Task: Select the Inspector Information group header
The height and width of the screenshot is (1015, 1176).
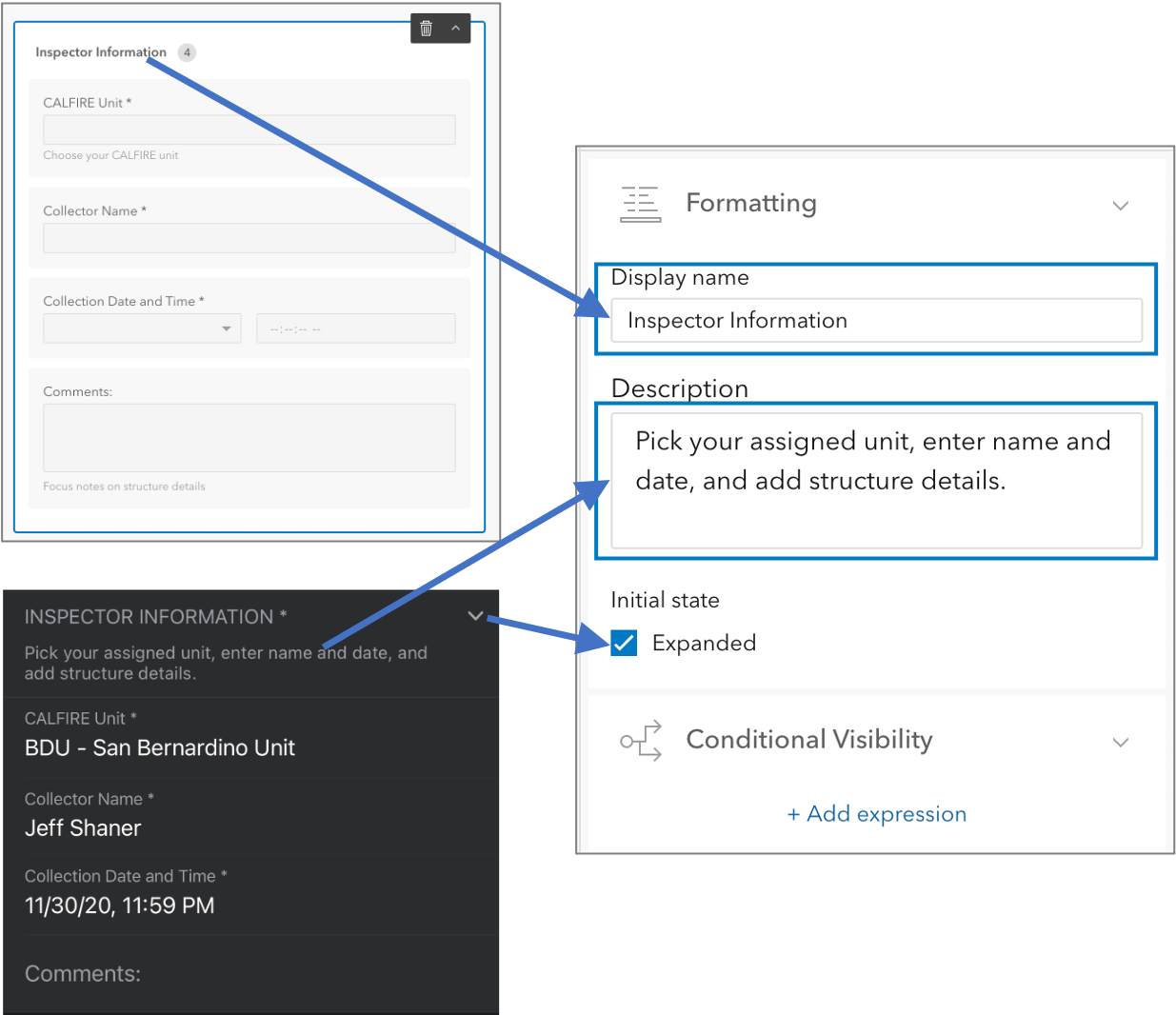Action: click(100, 52)
